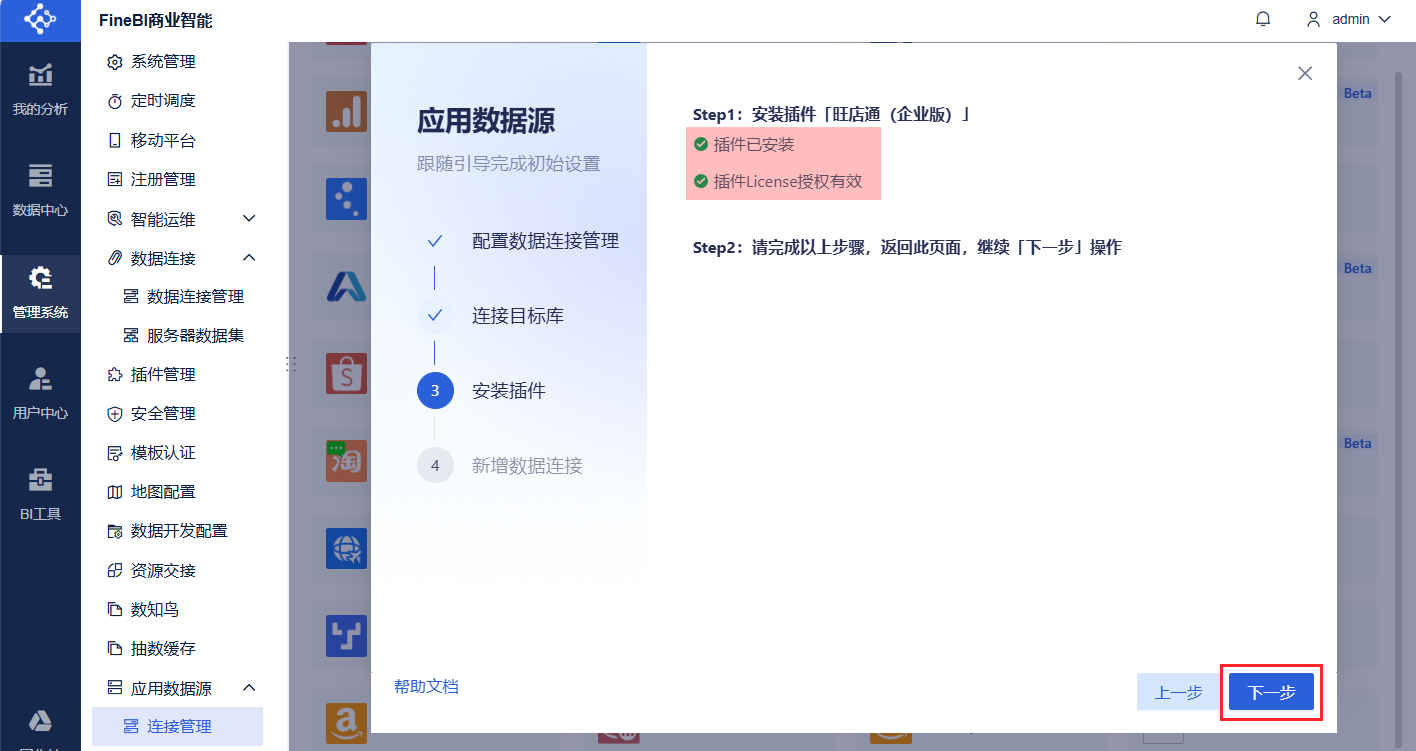This screenshot has height=751, width=1416.
Task: Click the 注册管理 icon
Action: pyautogui.click(x=114, y=179)
